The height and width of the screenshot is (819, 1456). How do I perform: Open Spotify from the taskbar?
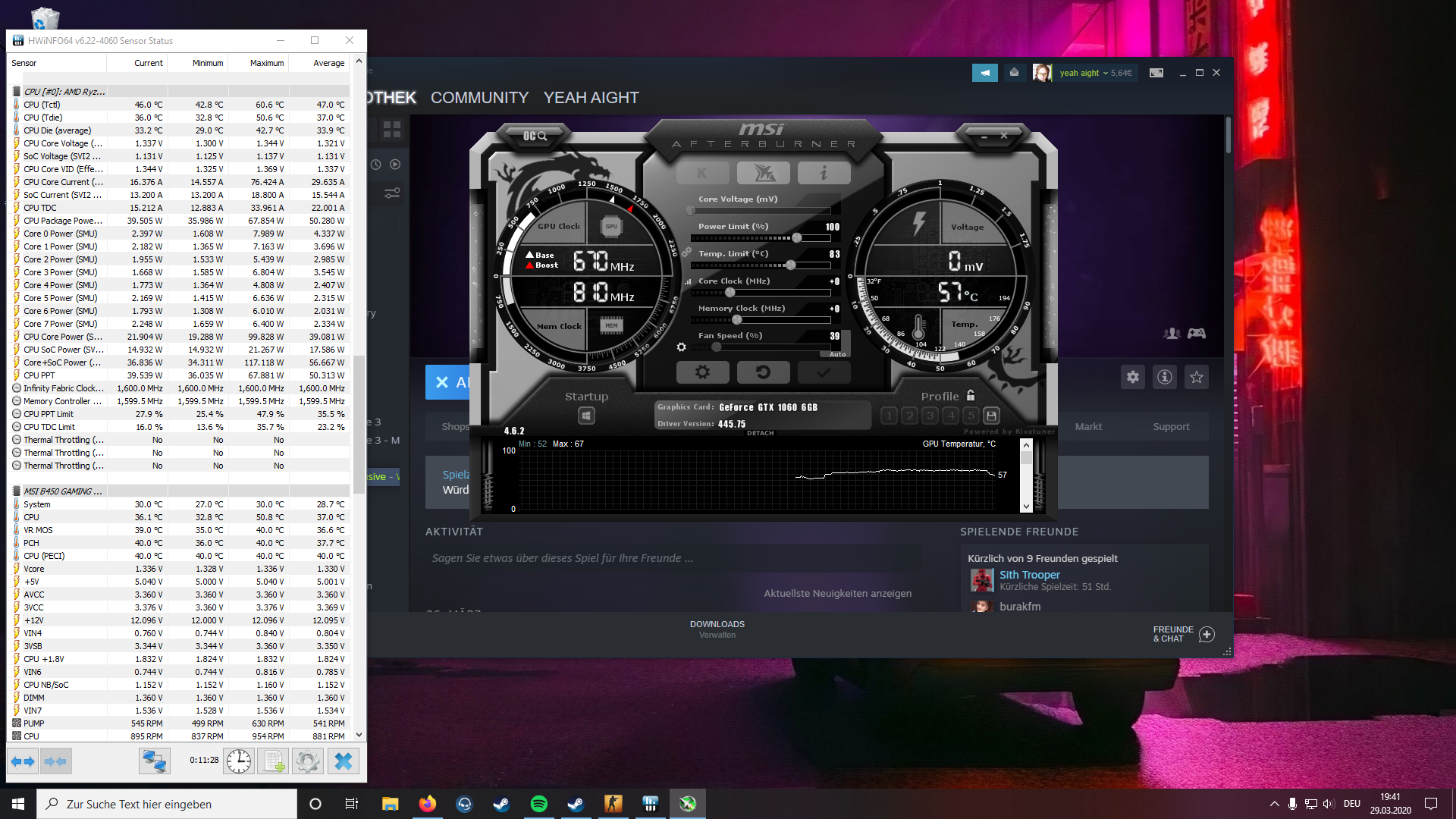(538, 804)
